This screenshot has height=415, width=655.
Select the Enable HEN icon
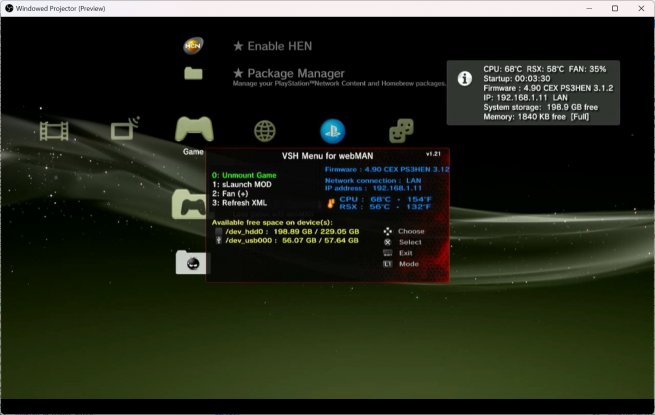(194, 46)
